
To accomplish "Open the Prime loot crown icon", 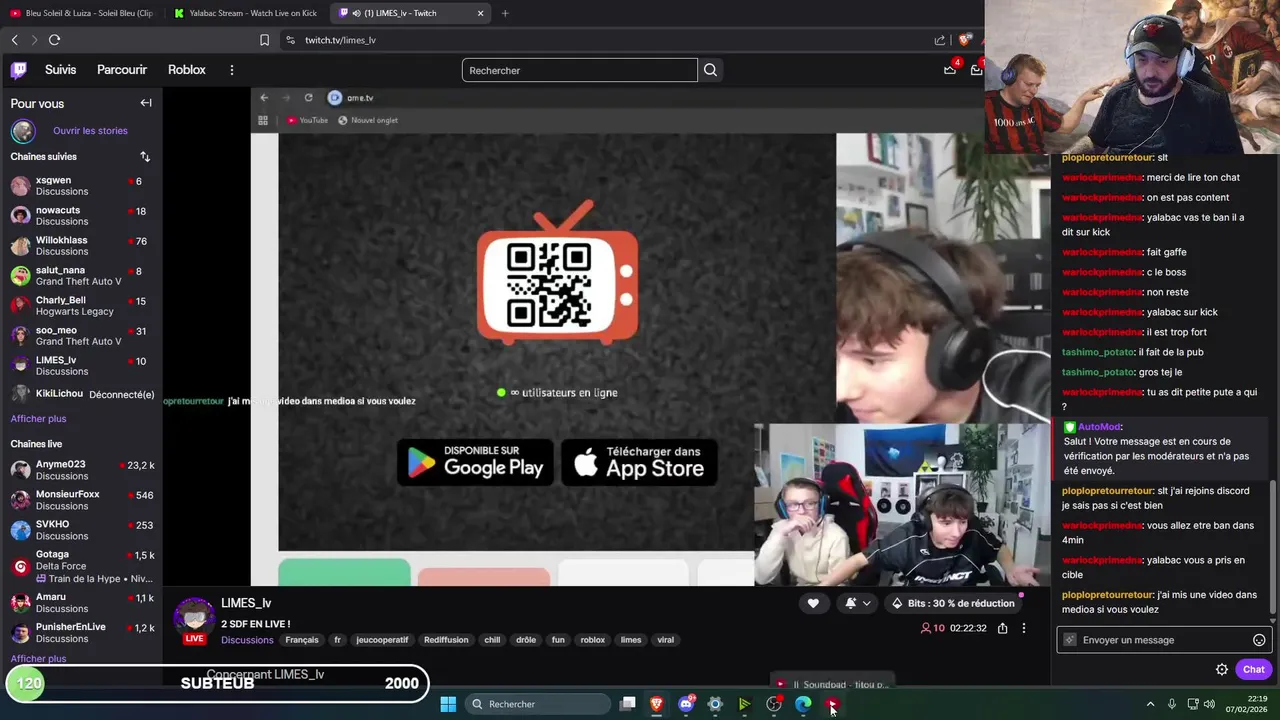I will (x=950, y=69).
